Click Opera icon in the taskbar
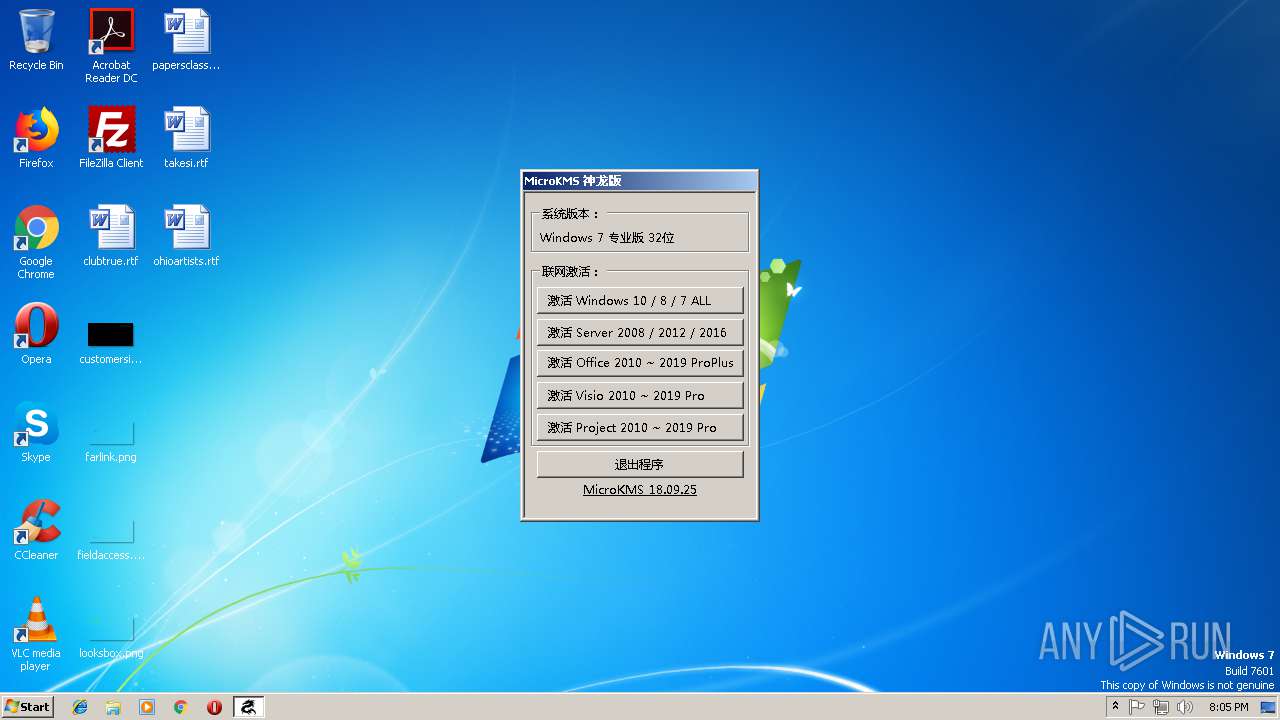Screen dimensions: 1280x720 (214, 707)
